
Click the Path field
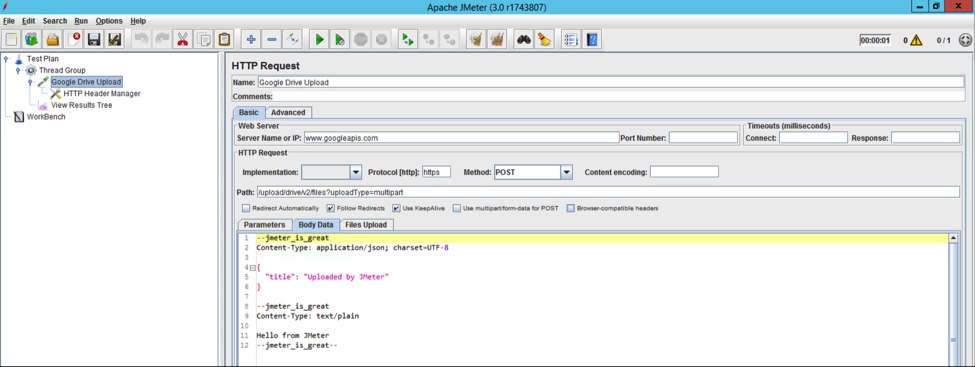608,192
